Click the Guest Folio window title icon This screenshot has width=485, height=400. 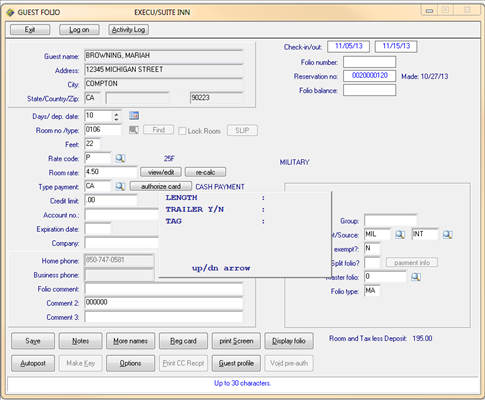[x=10, y=12]
